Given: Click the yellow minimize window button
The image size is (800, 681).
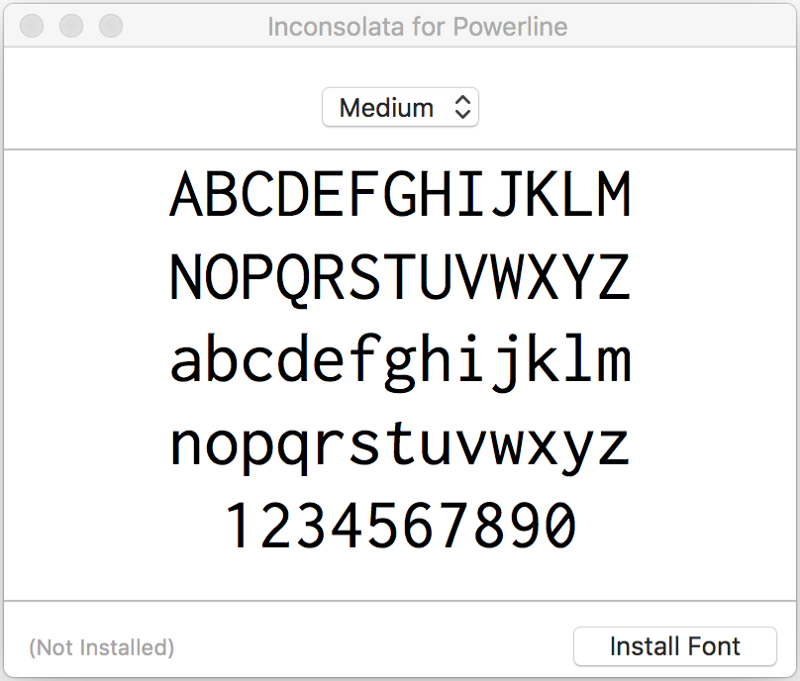Looking at the screenshot, I should click(71, 26).
